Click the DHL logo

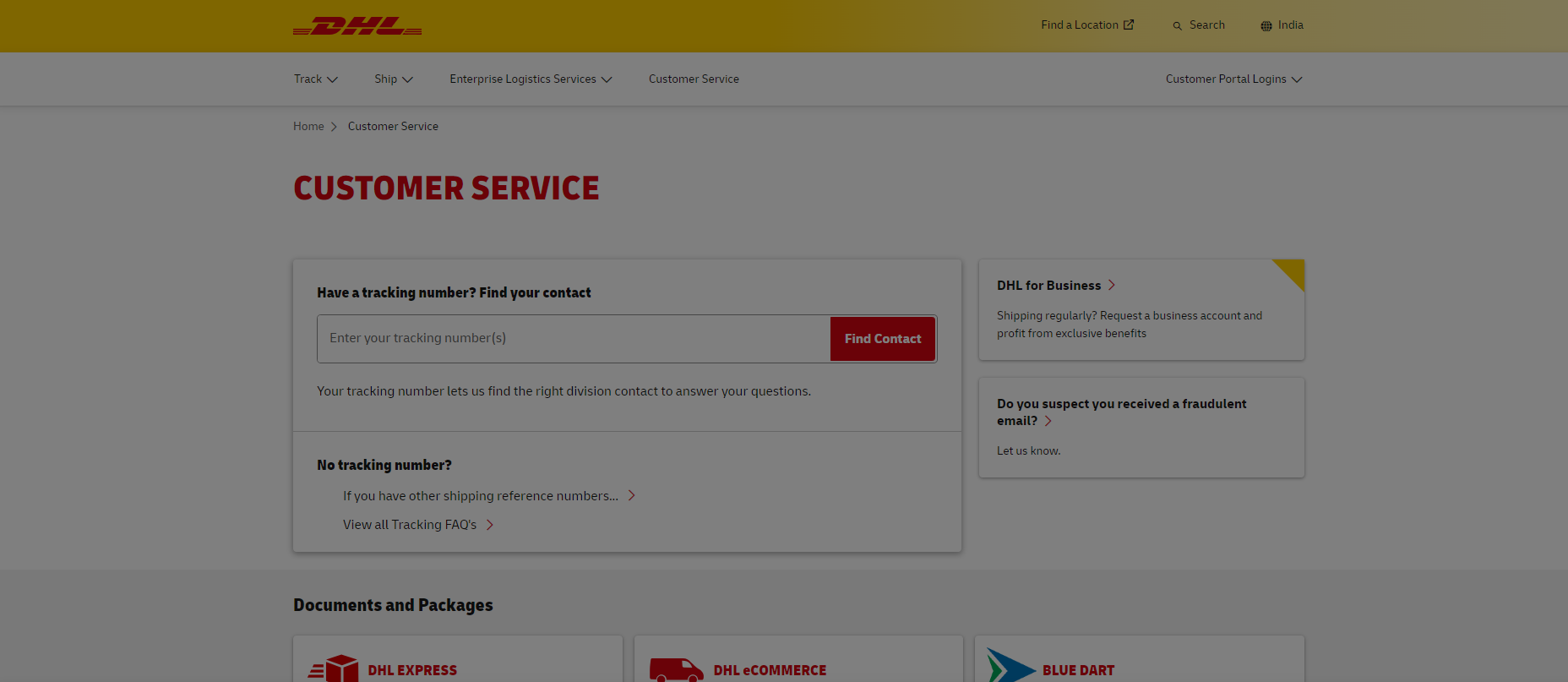[x=357, y=26]
